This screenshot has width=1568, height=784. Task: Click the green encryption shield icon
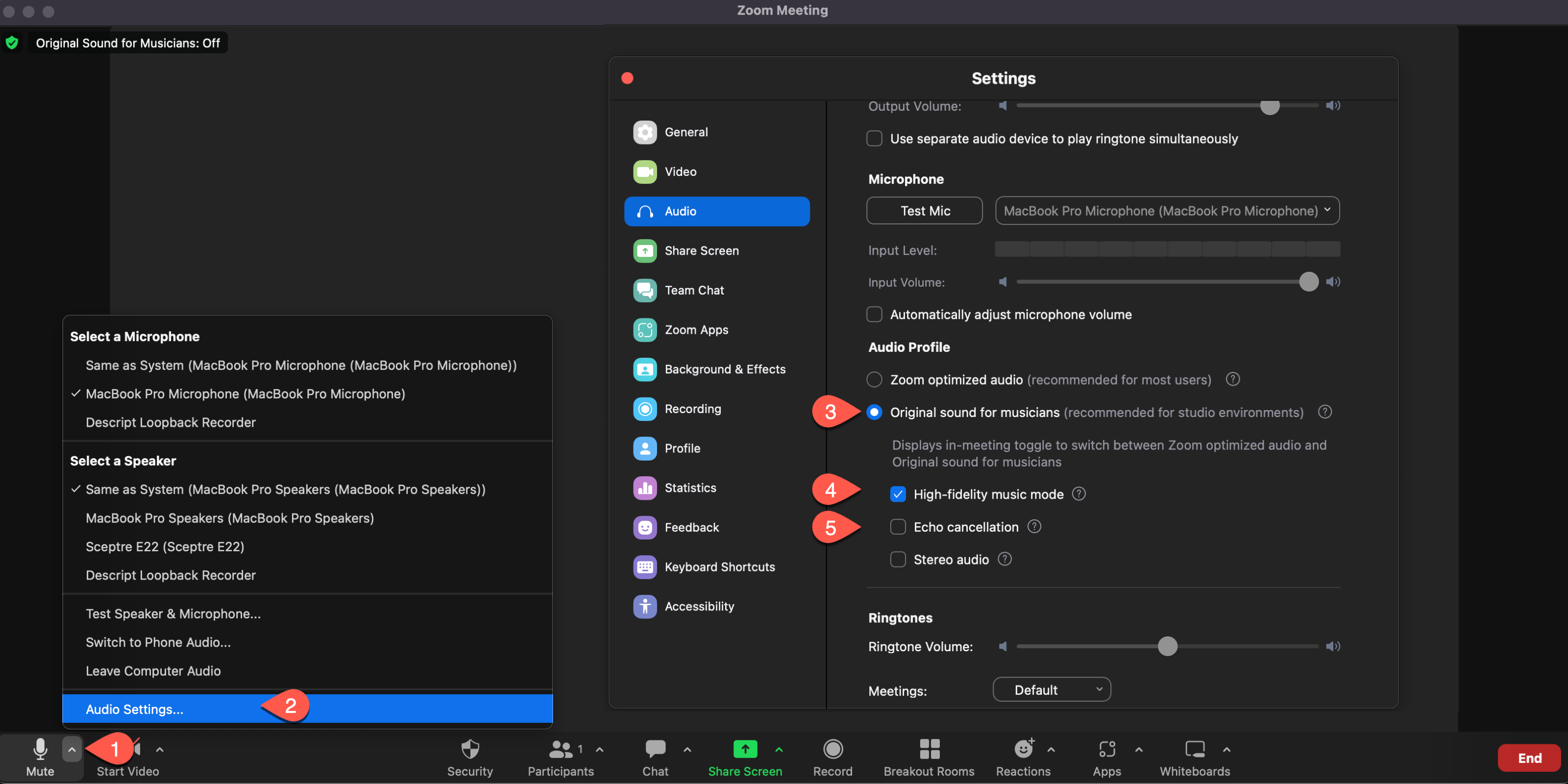(x=12, y=43)
